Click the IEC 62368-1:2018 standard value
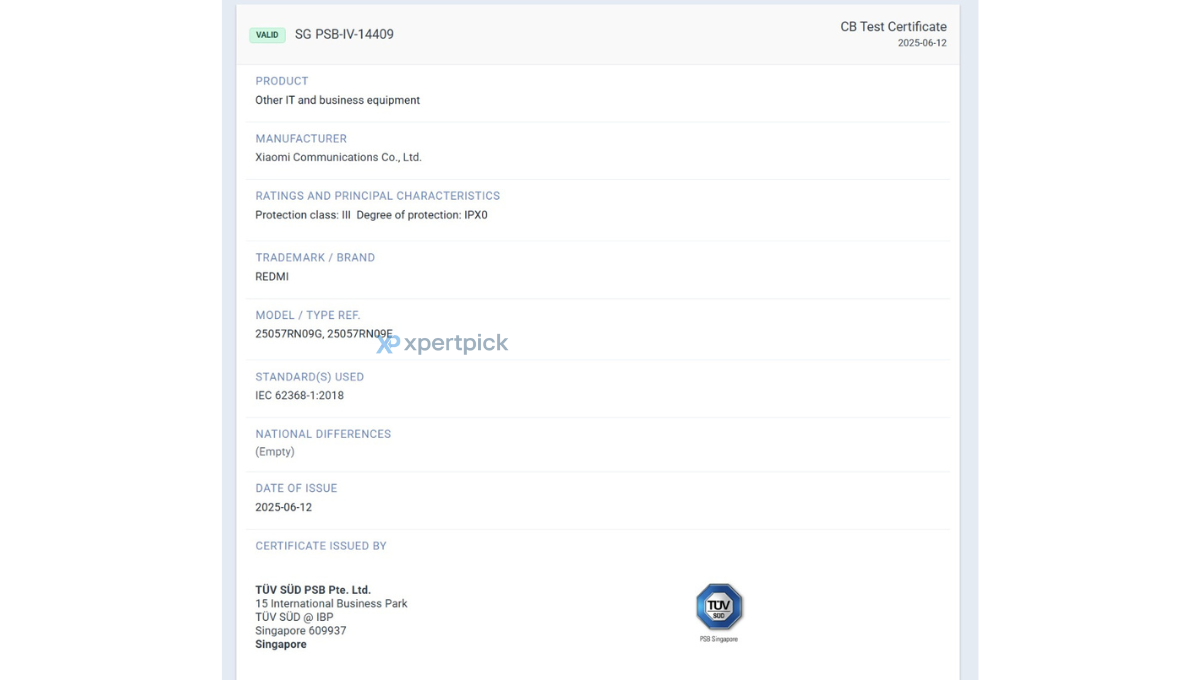This screenshot has height=680, width=1200. [299, 396]
